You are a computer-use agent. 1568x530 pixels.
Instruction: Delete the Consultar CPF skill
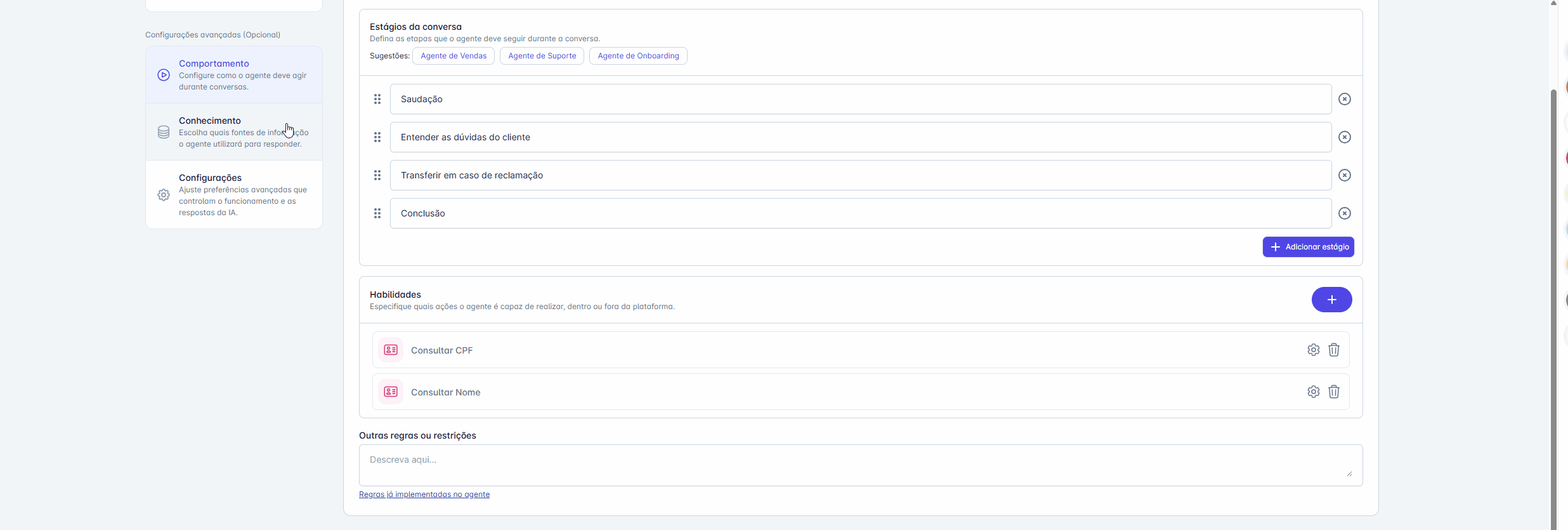tap(1333, 350)
